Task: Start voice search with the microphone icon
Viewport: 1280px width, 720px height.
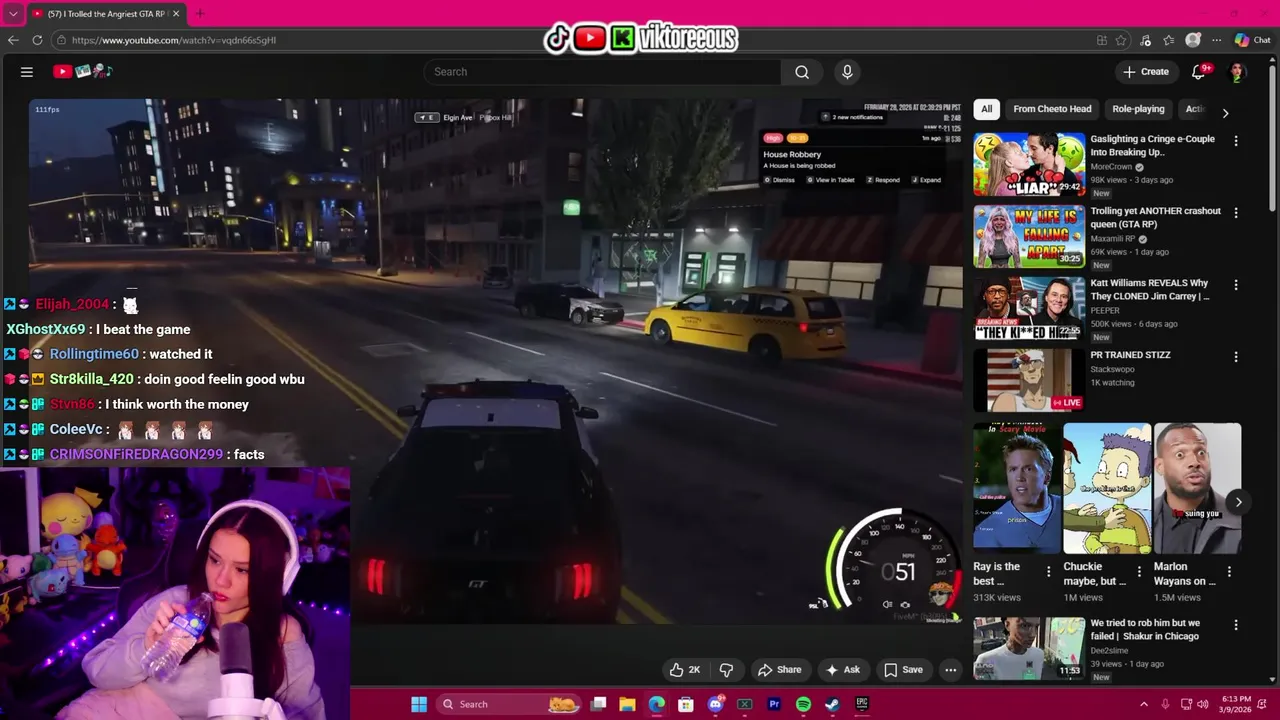Action: pos(847,72)
